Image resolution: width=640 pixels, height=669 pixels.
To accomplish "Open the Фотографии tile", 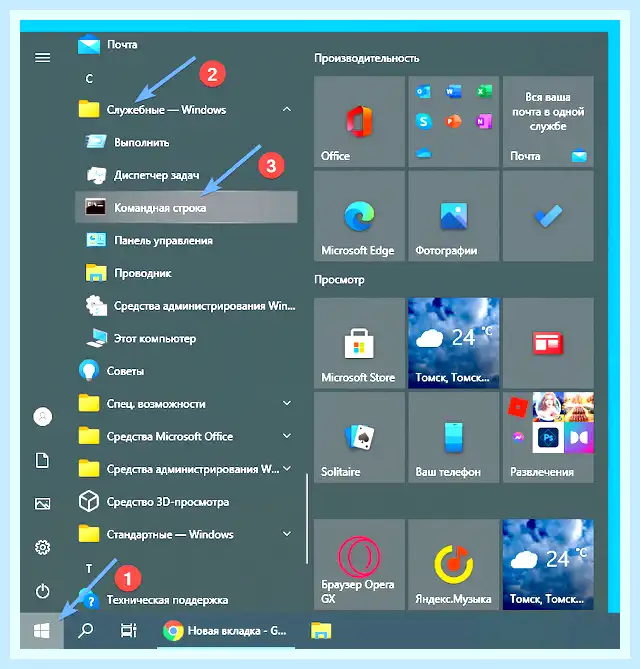I will tap(454, 216).
